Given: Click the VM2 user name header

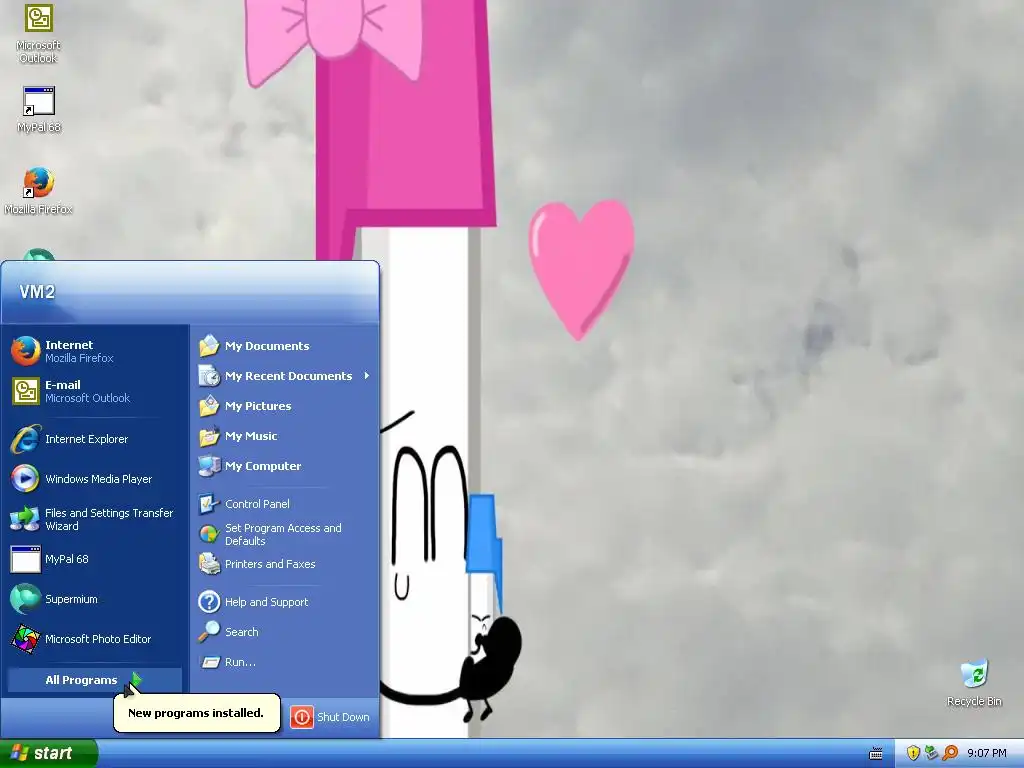Looking at the screenshot, I should tap(37, 291).
